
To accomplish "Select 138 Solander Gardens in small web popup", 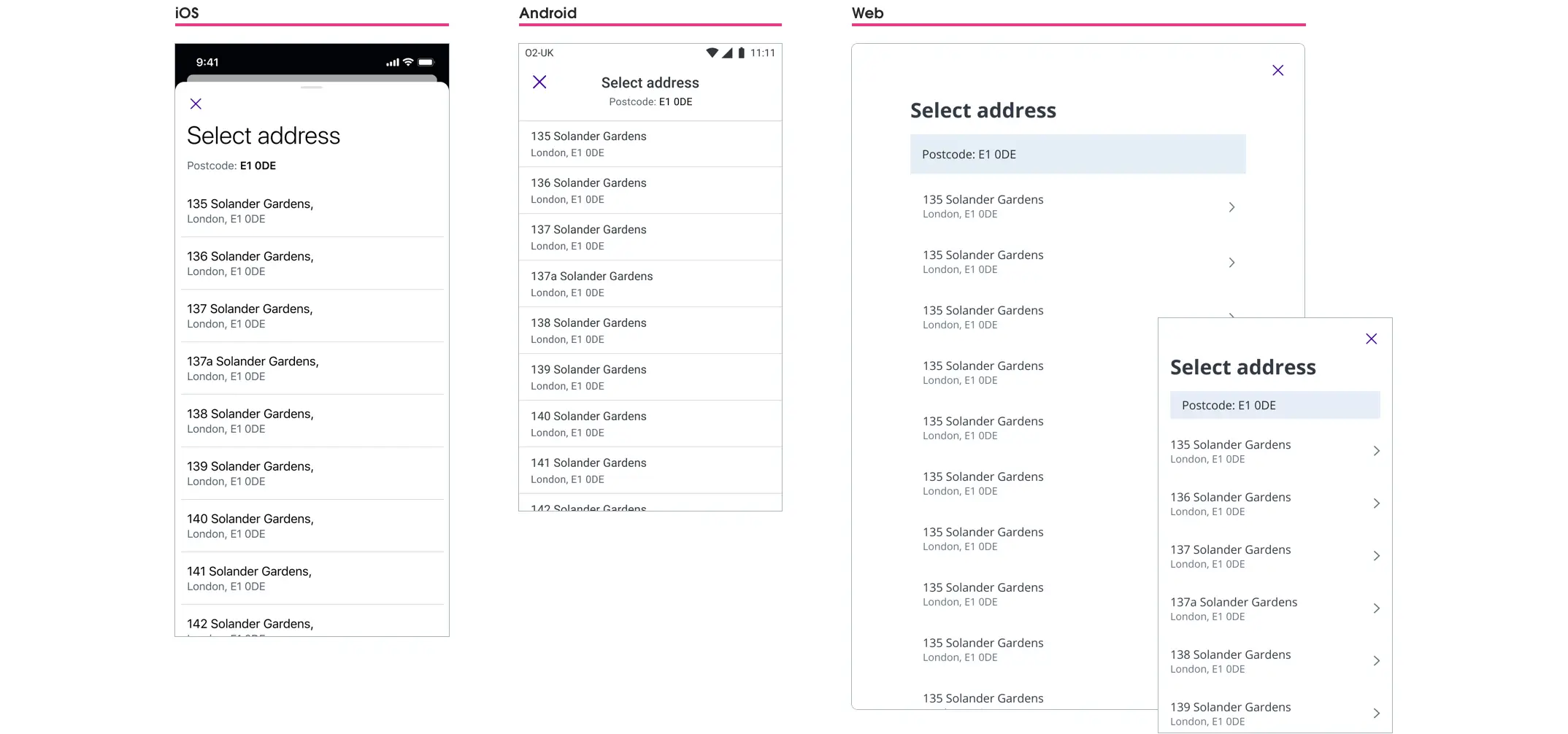I will [x=1231, y=661].
